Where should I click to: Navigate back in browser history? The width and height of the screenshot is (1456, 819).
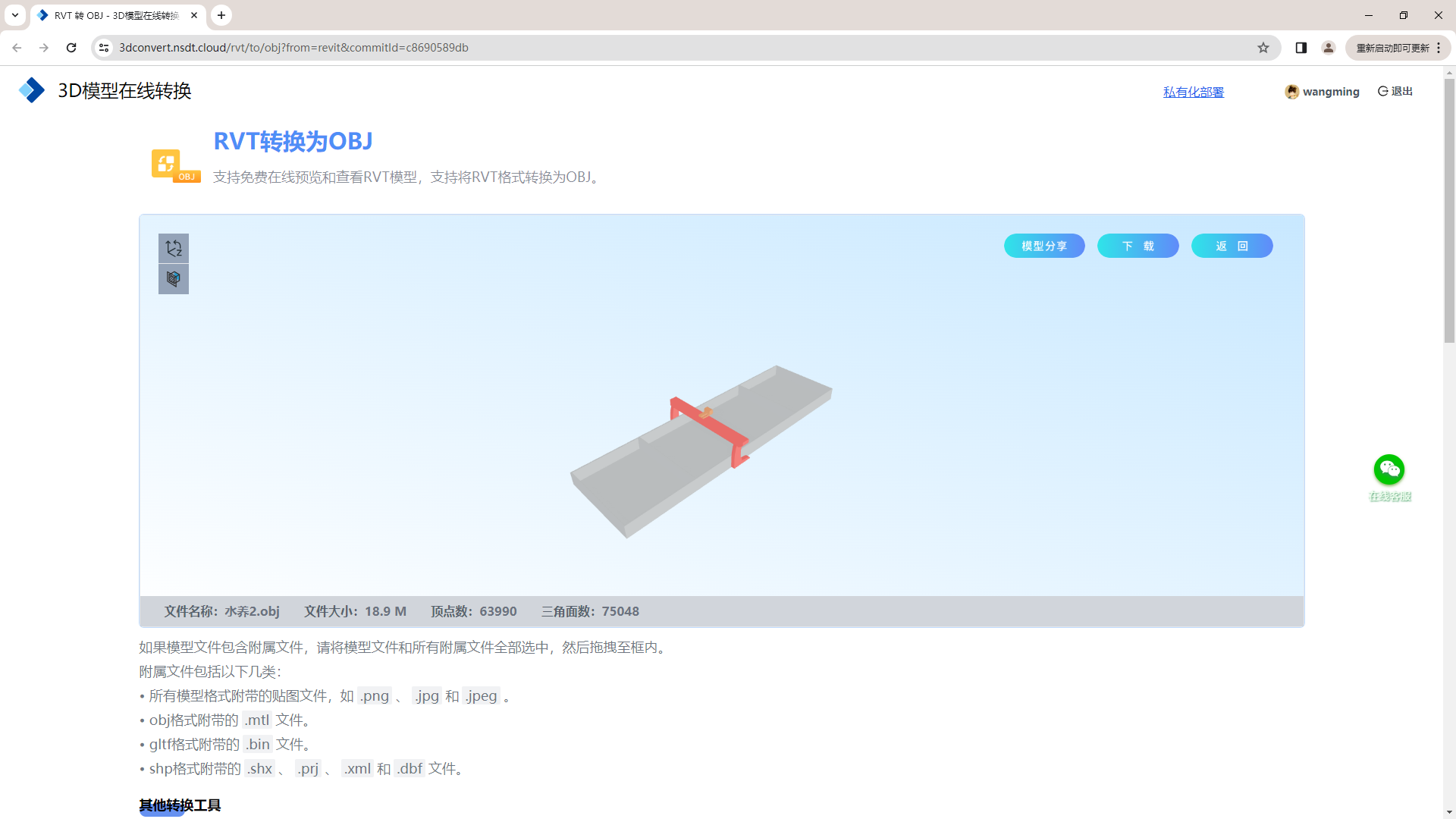(x=17, y=47)
